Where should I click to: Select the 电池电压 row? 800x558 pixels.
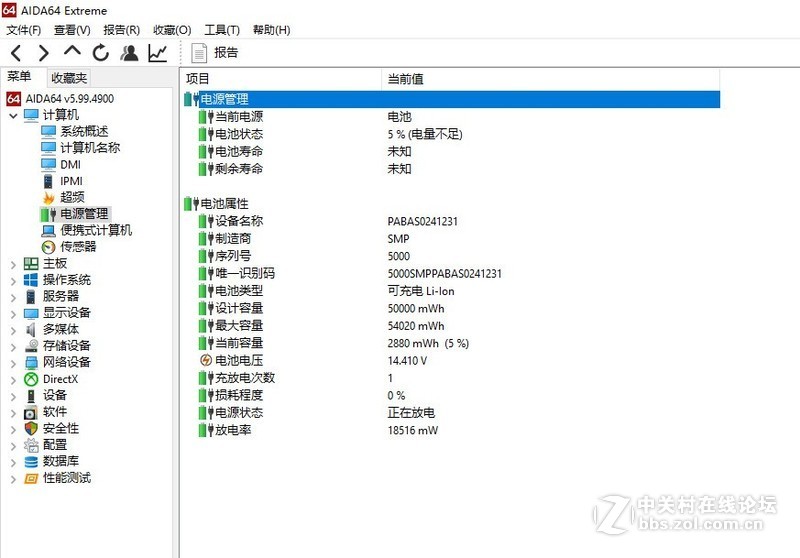click(452, 360)
